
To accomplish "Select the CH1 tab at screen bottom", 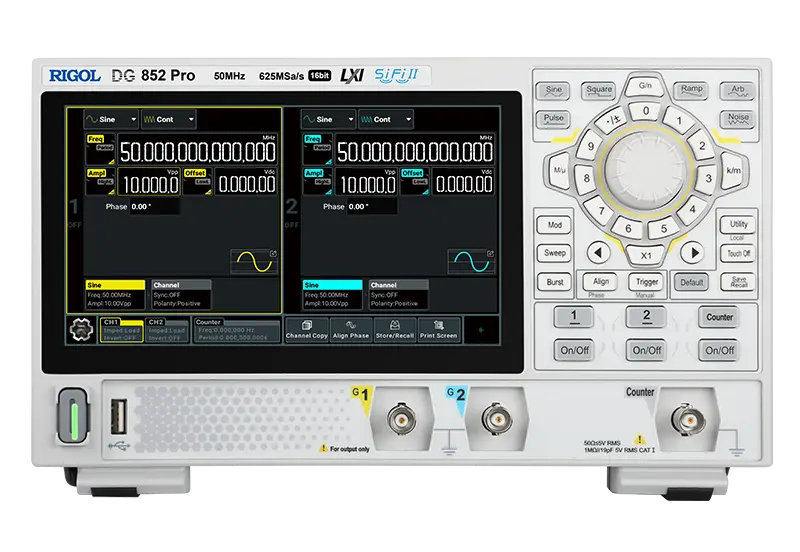I will pyautogui.click(x=121, y=330).
